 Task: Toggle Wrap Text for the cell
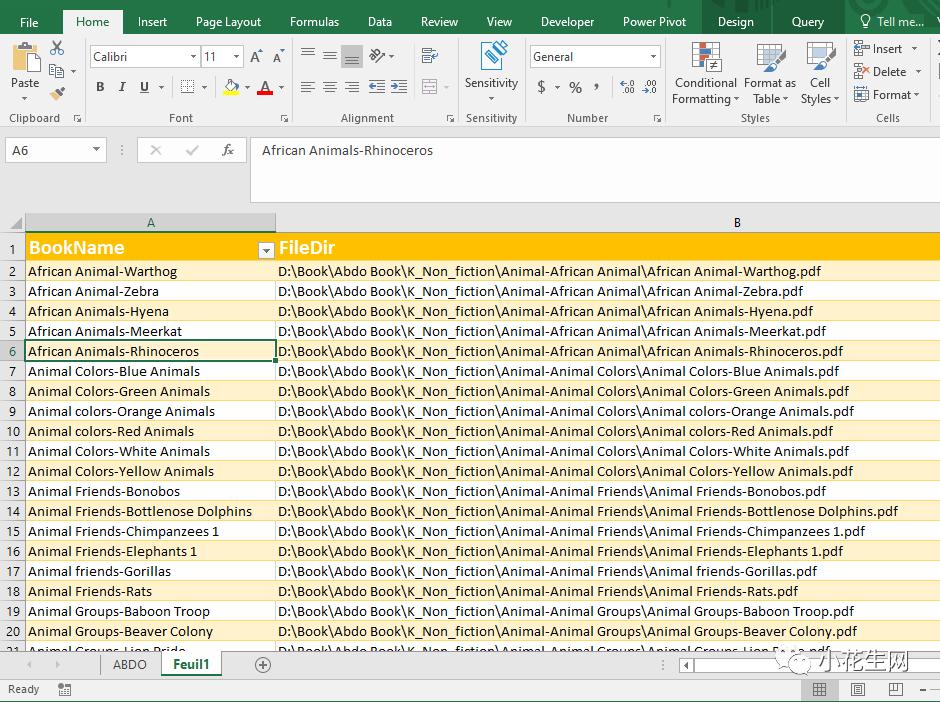(430, 56)
